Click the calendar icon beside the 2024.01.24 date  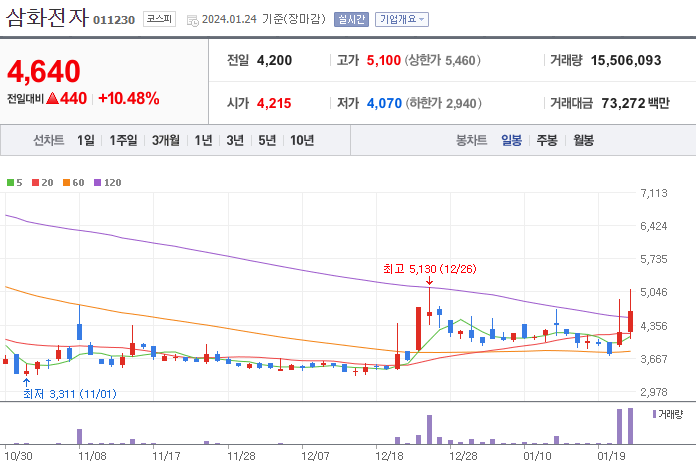[x=193, y=20]
